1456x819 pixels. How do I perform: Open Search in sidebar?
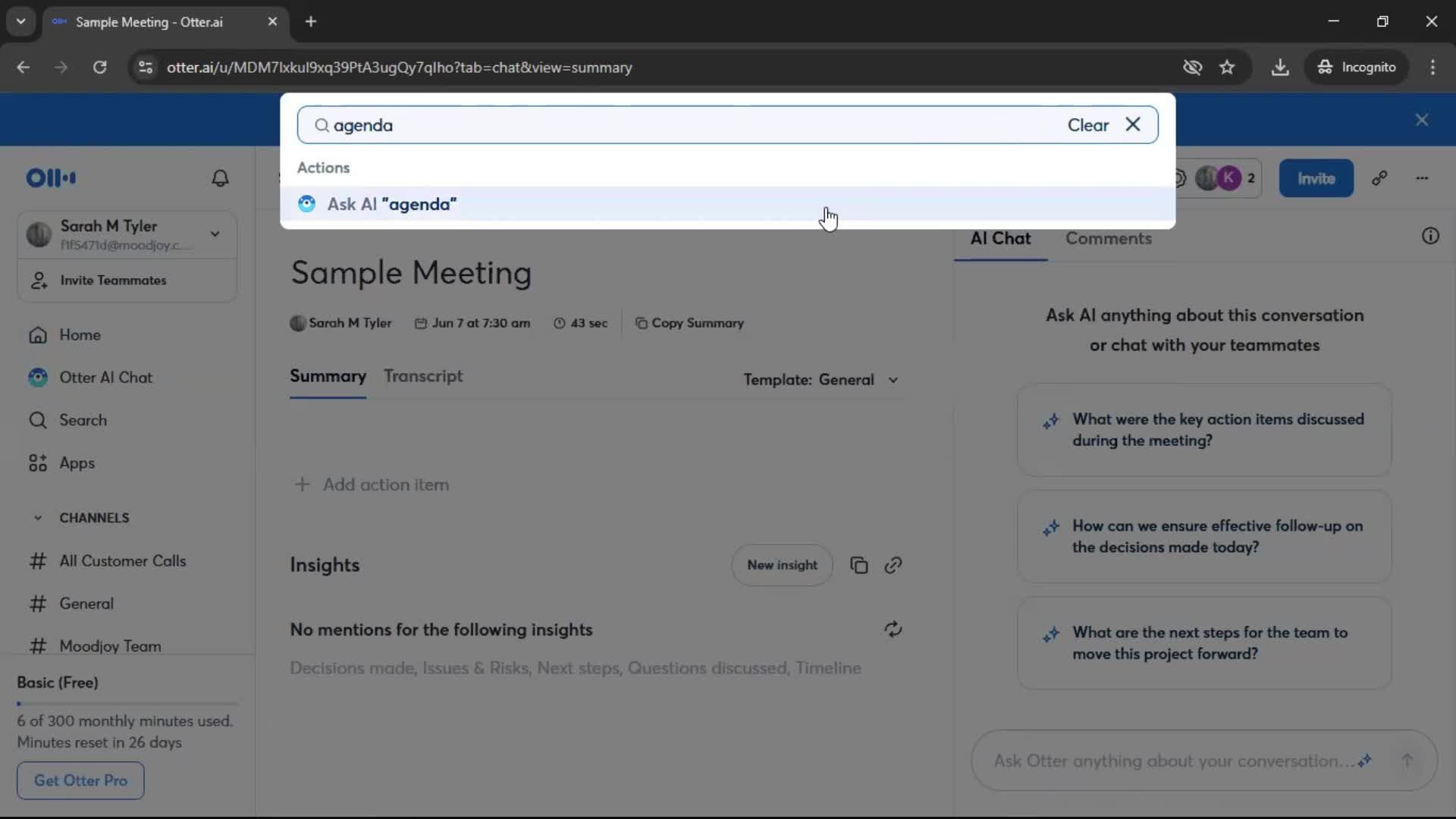pyautogui.click(x=83, y=420)
